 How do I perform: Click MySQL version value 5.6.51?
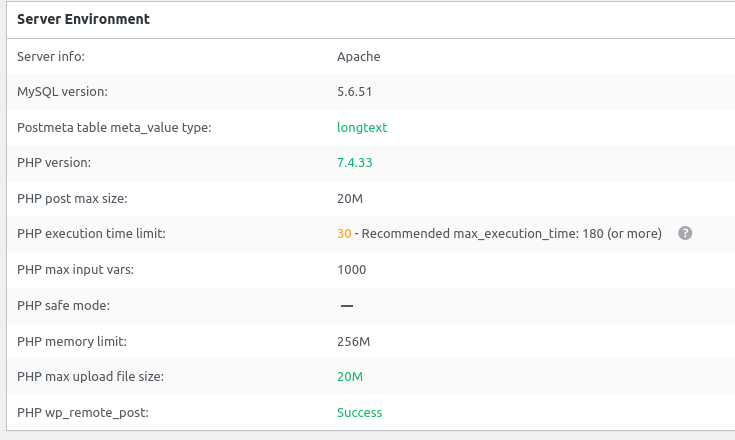click(x=354, y=91)
